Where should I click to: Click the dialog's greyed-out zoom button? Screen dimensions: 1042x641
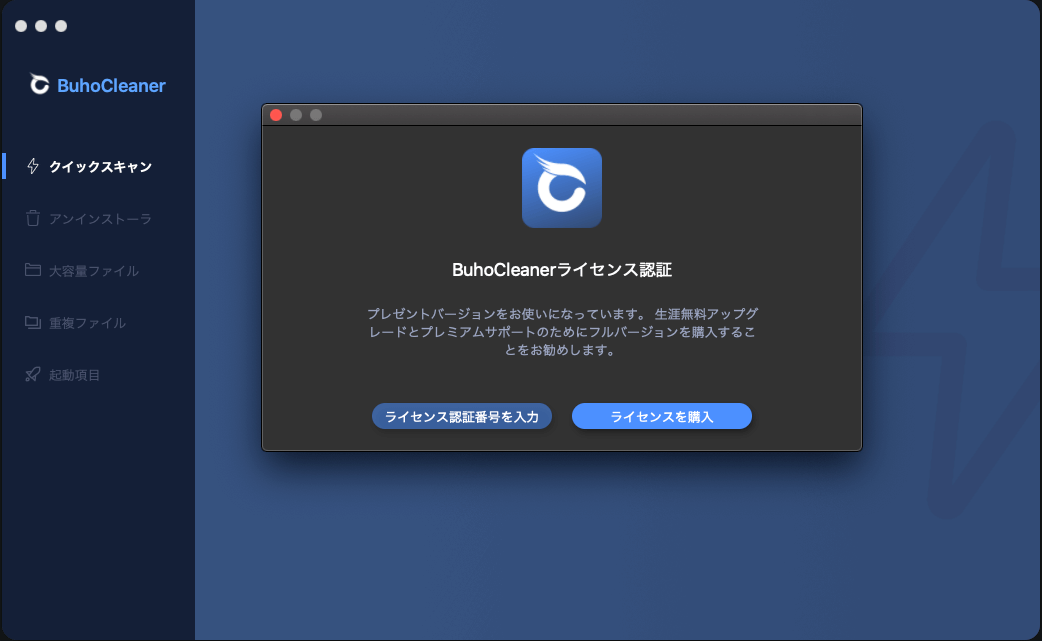pyautogui.click(x=316, y=115)
